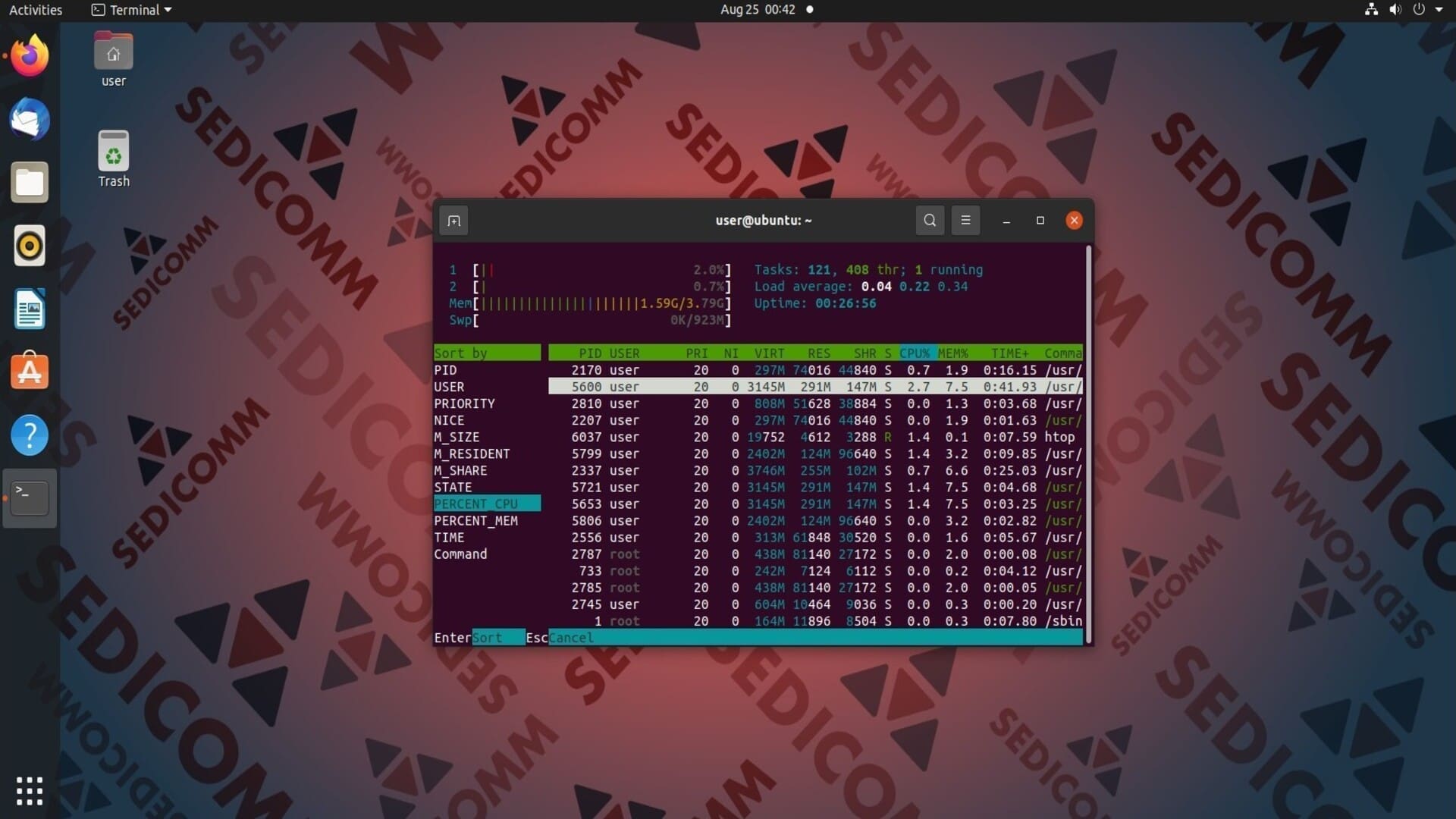Image resolution: width=1456 pixels, height=819 pixels.
Task: Click the TIME+ column header
Action: [x=1010, y=353]
